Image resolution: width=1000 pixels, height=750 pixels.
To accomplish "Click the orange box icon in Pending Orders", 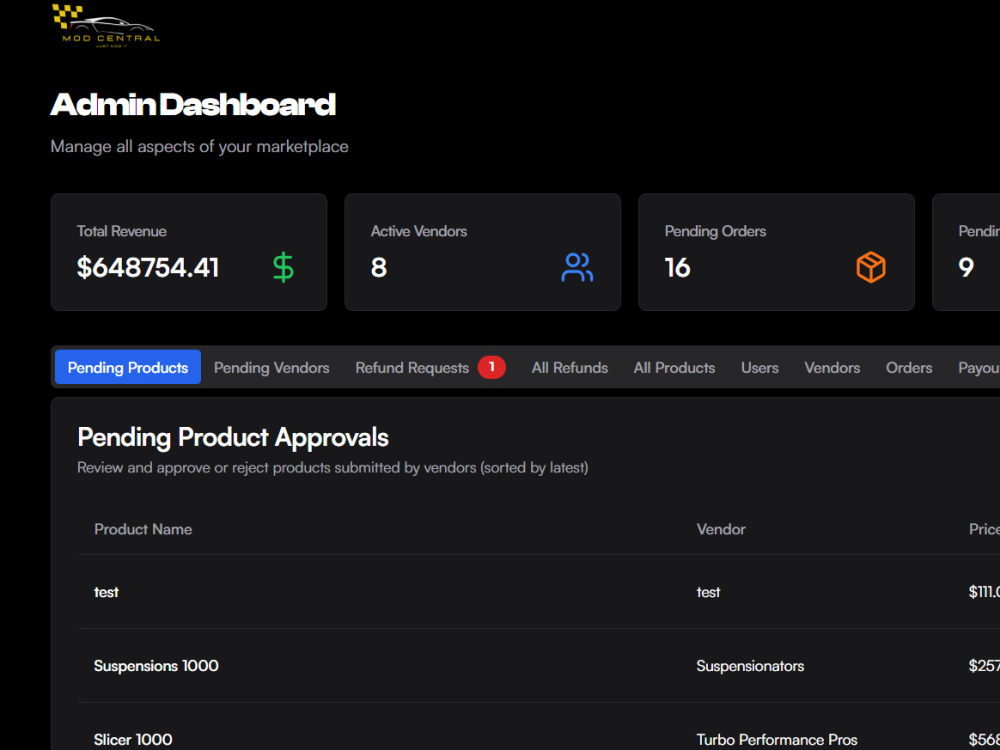I will click(x=871, y=267).
